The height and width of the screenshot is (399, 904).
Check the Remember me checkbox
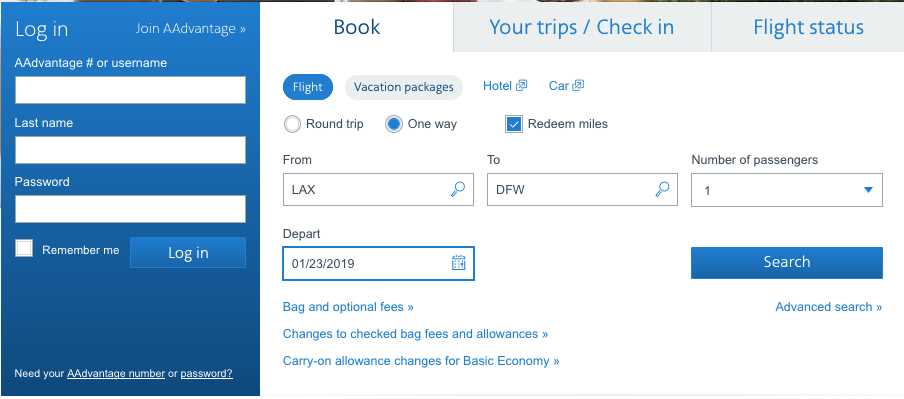point(24,249)
